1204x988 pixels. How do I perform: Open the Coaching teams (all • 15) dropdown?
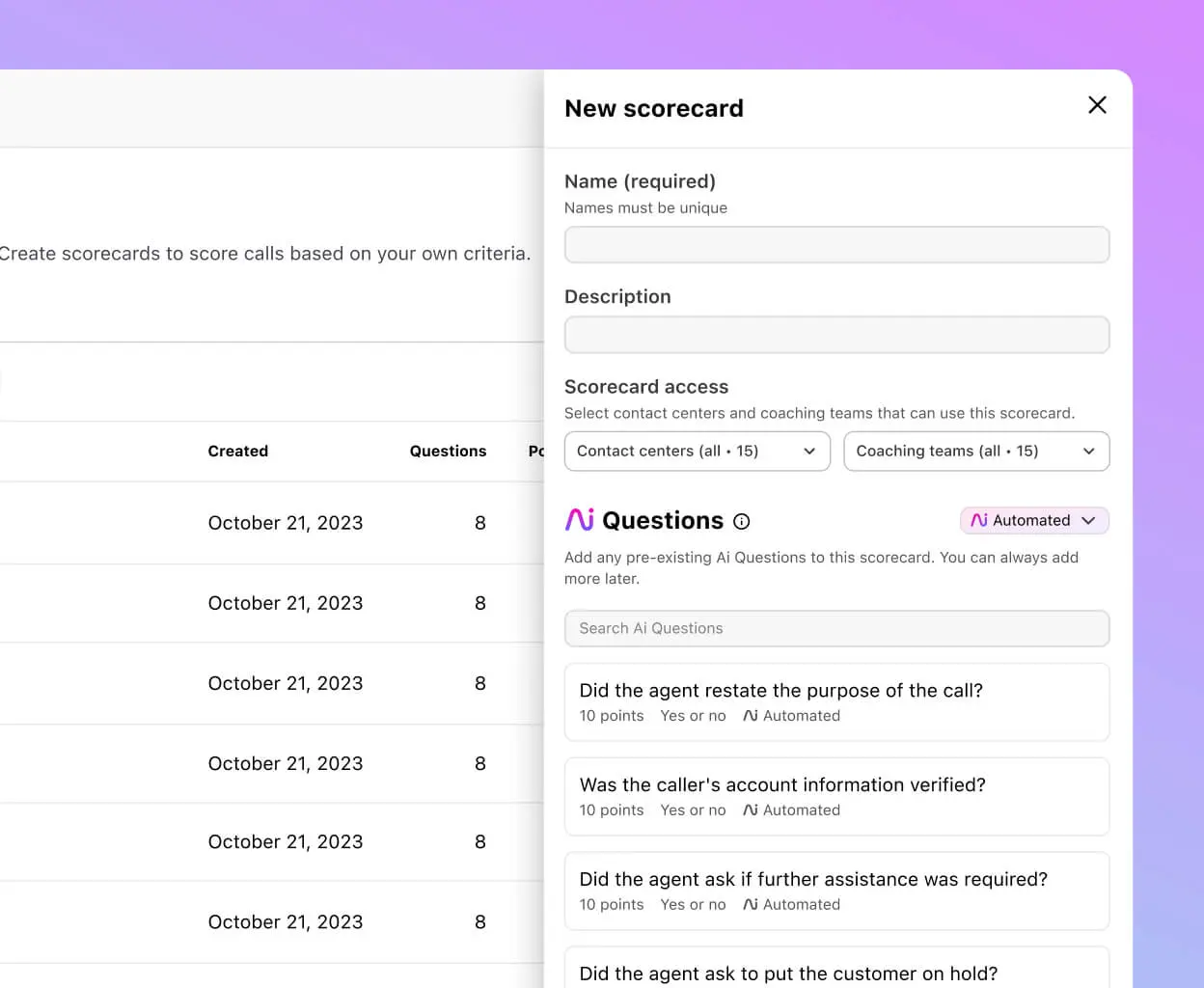(976, 452)
